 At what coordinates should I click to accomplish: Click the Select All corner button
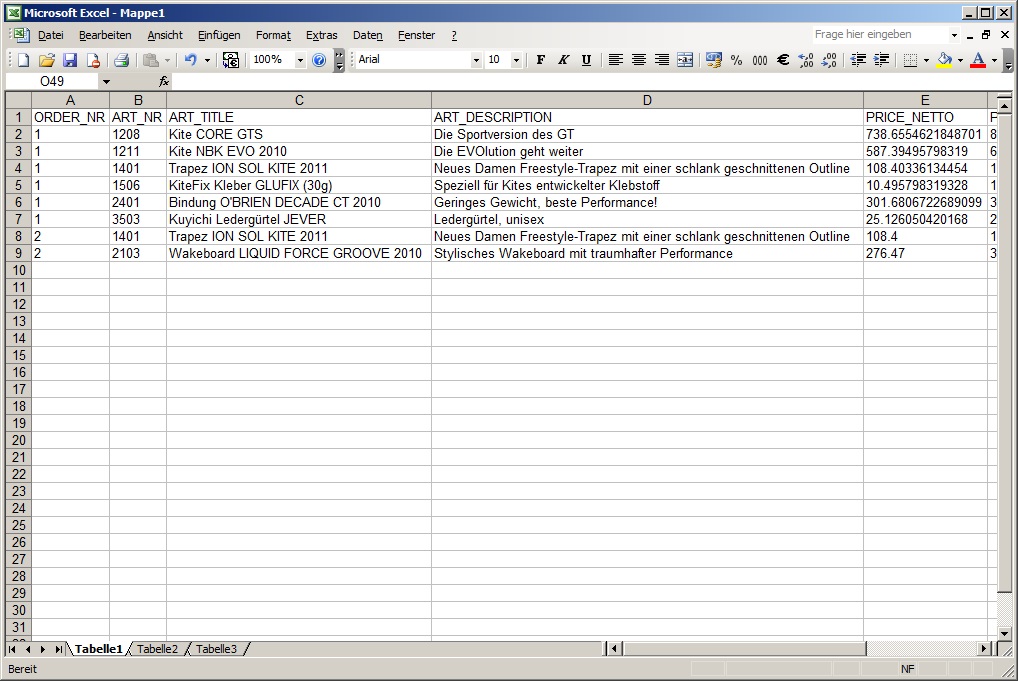click(x=18, y=100)
